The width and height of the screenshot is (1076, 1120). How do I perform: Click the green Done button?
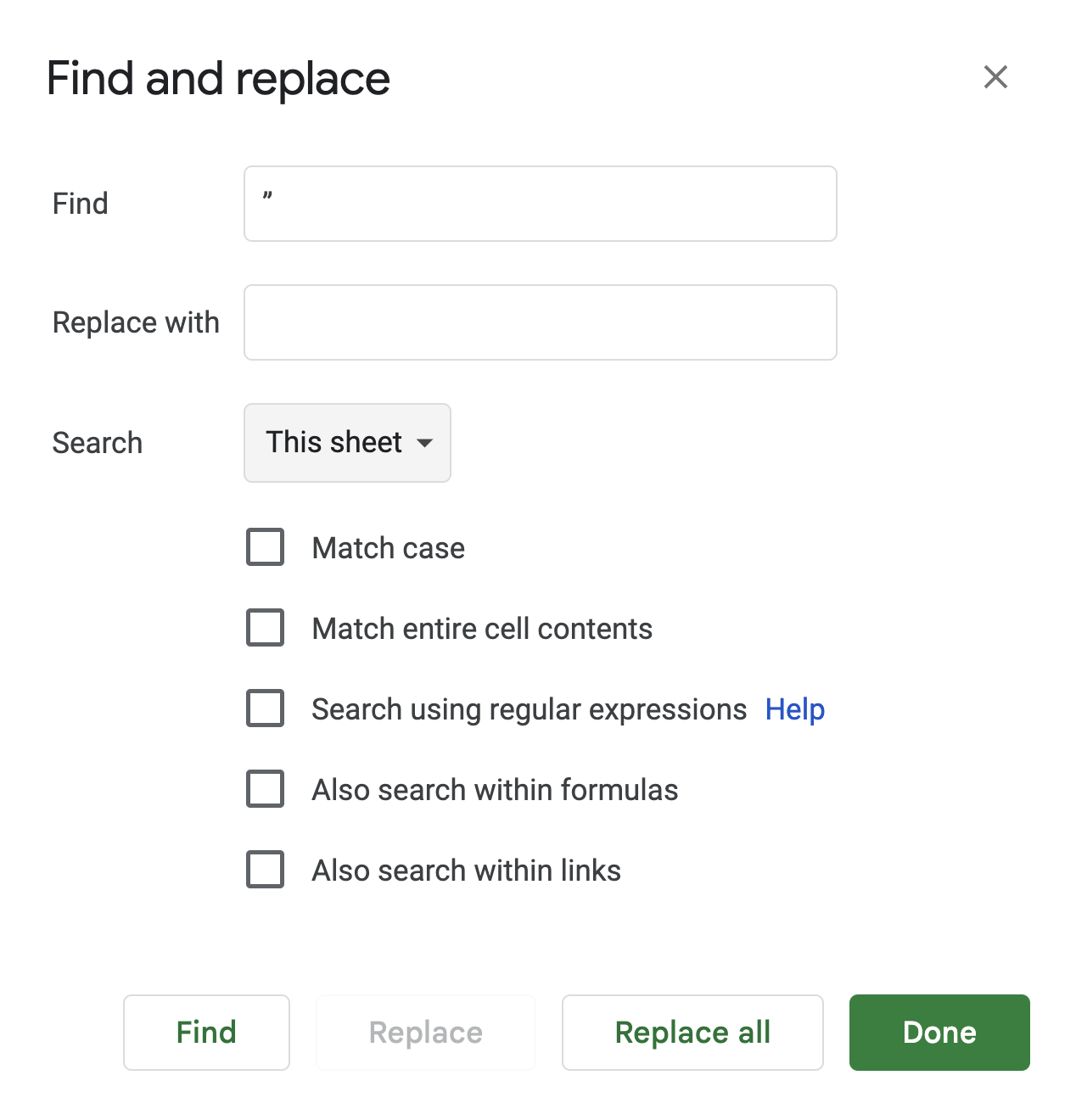939,1033
